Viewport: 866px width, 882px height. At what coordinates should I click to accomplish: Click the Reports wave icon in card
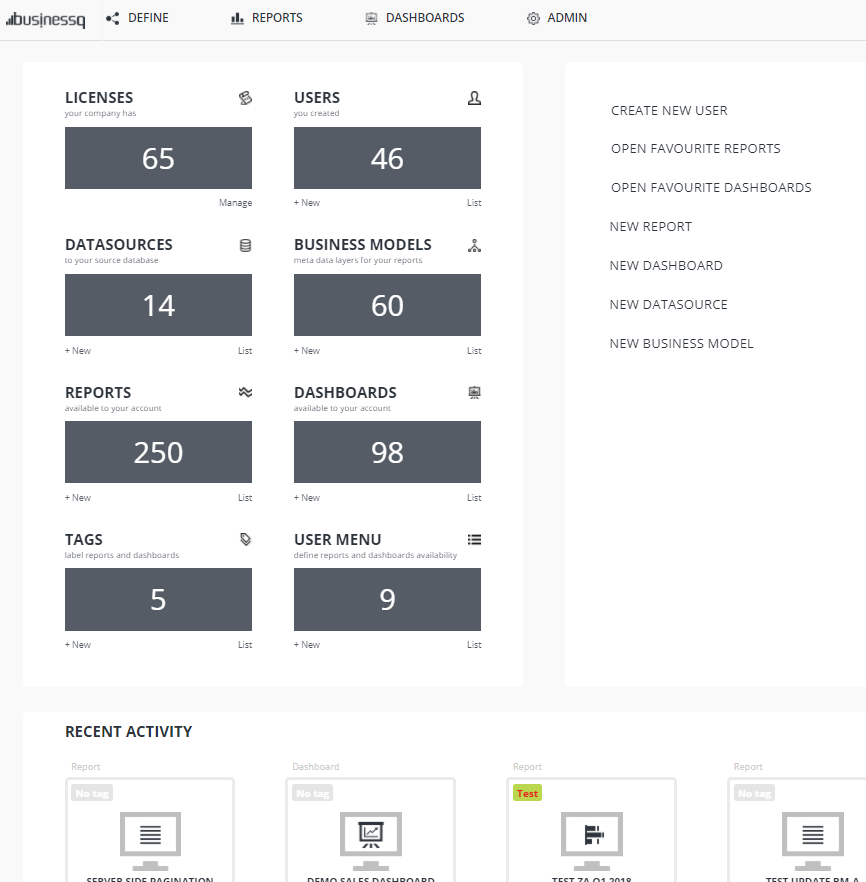pos(245,392)
